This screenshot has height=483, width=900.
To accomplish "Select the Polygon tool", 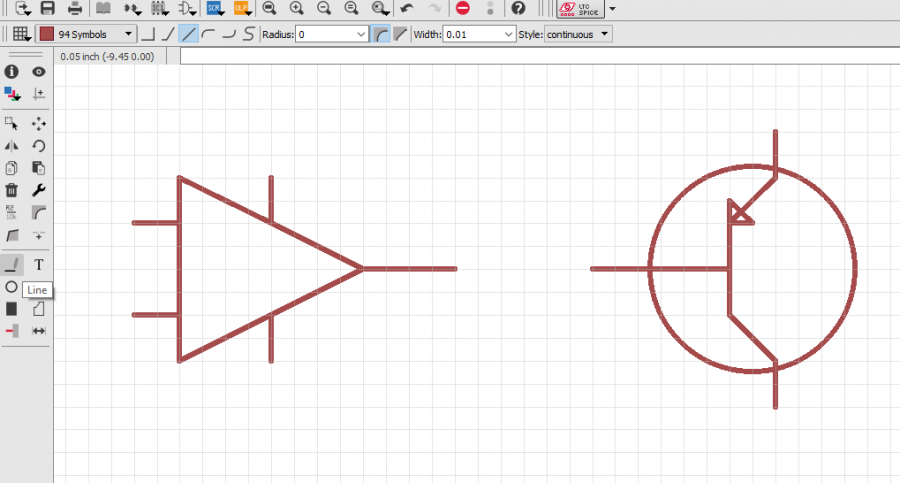I will [x=38, y=309].
